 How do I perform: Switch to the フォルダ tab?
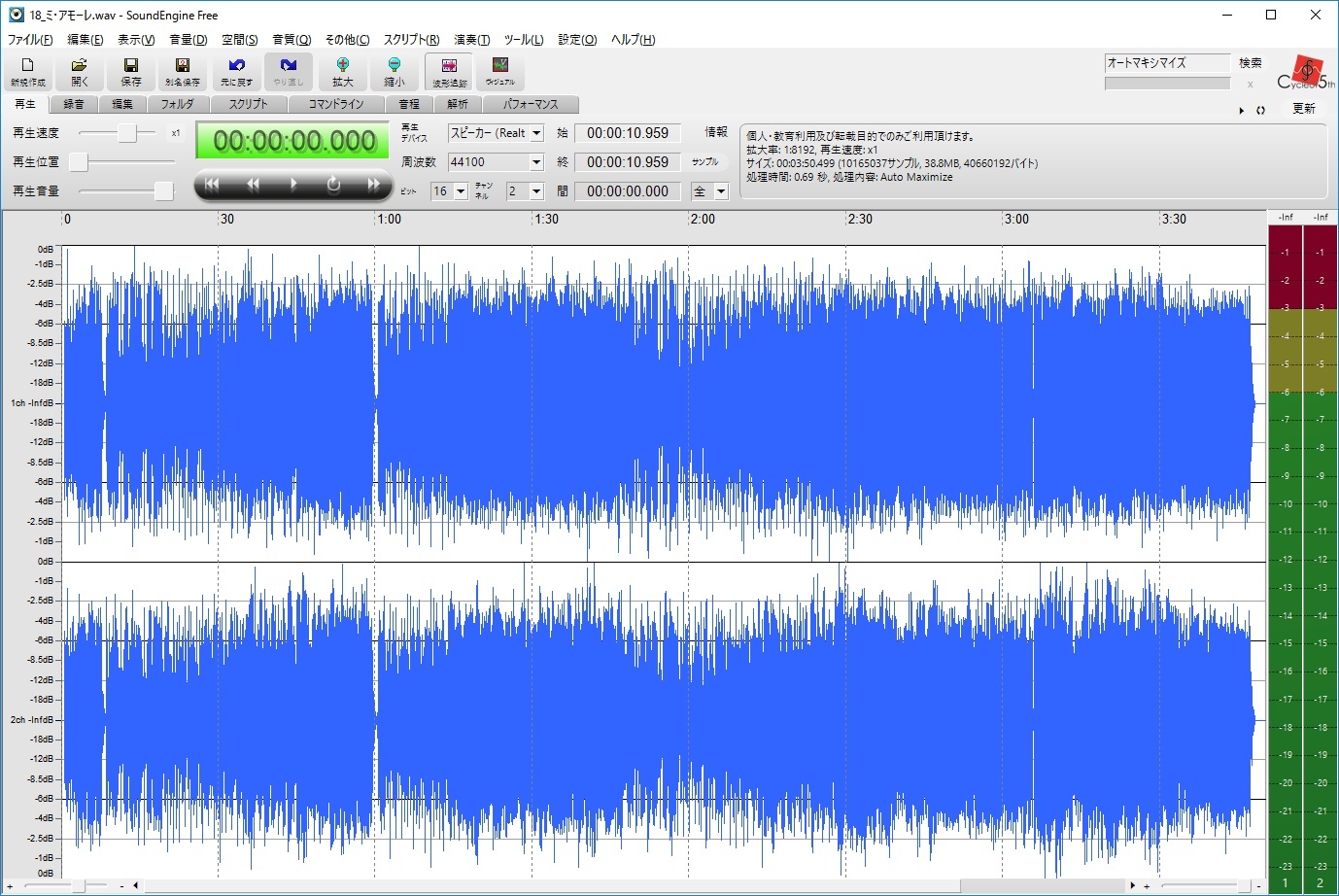click(x=178, y=104)
